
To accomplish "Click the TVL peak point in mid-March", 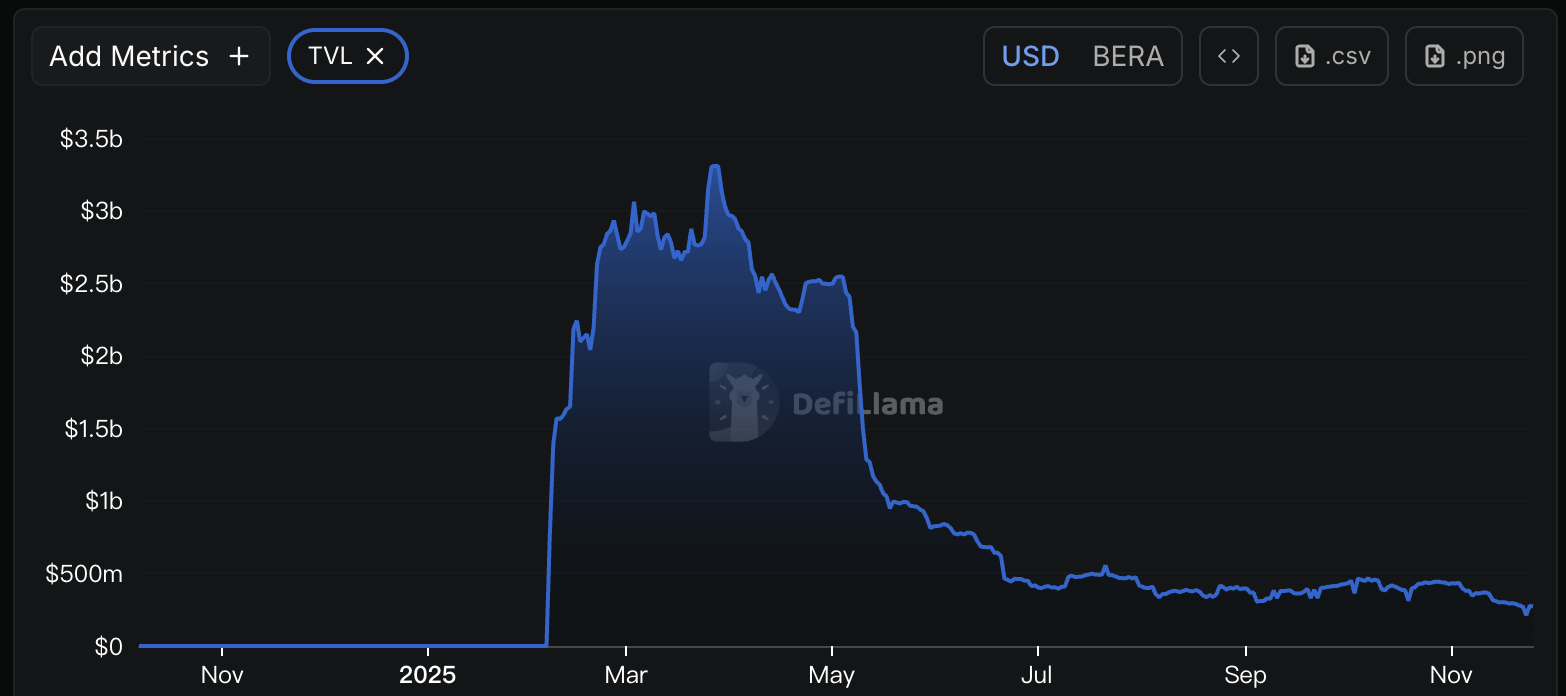I will click(714, 167).
